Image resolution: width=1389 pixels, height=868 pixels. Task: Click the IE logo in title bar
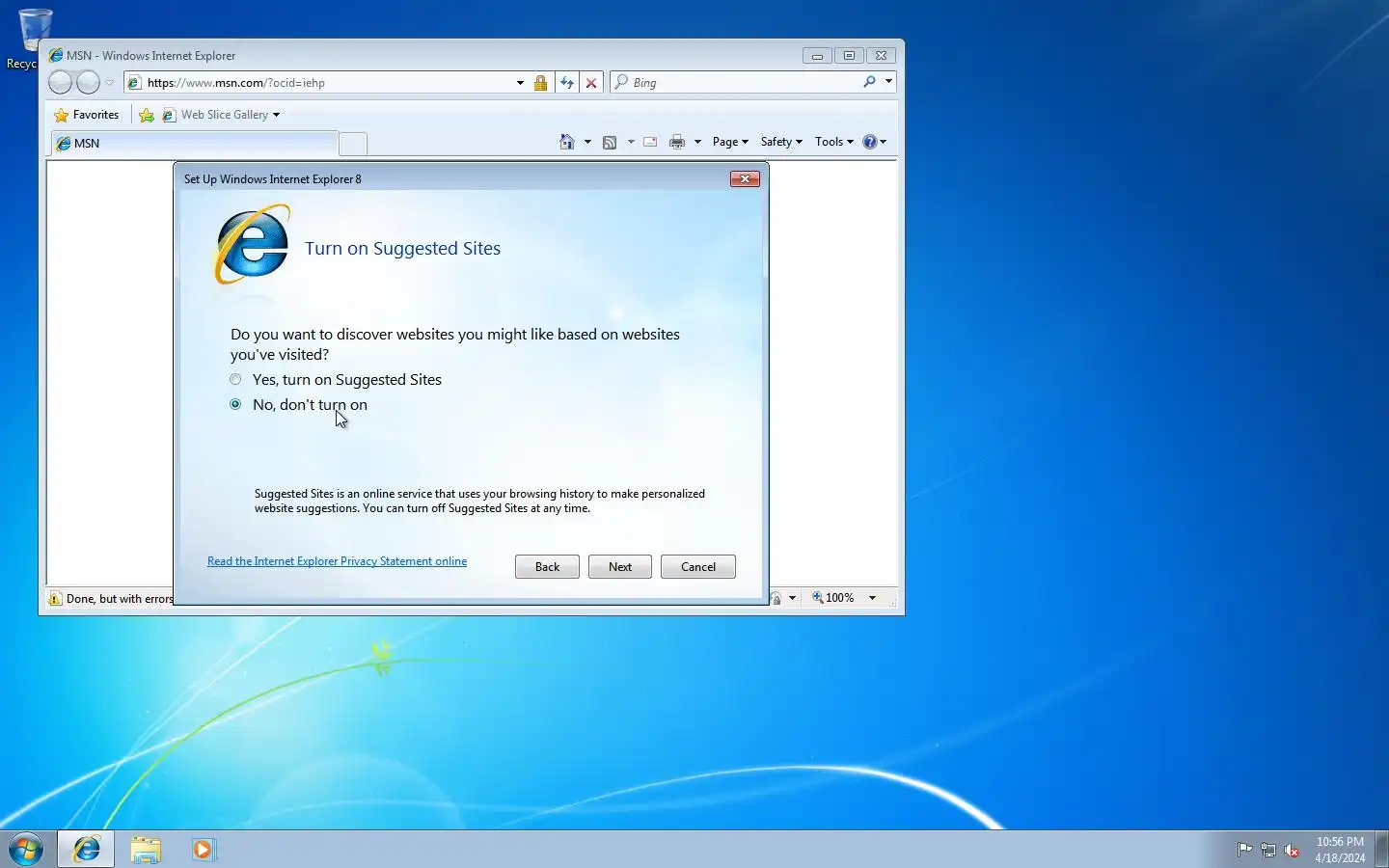tap(56, 55)
